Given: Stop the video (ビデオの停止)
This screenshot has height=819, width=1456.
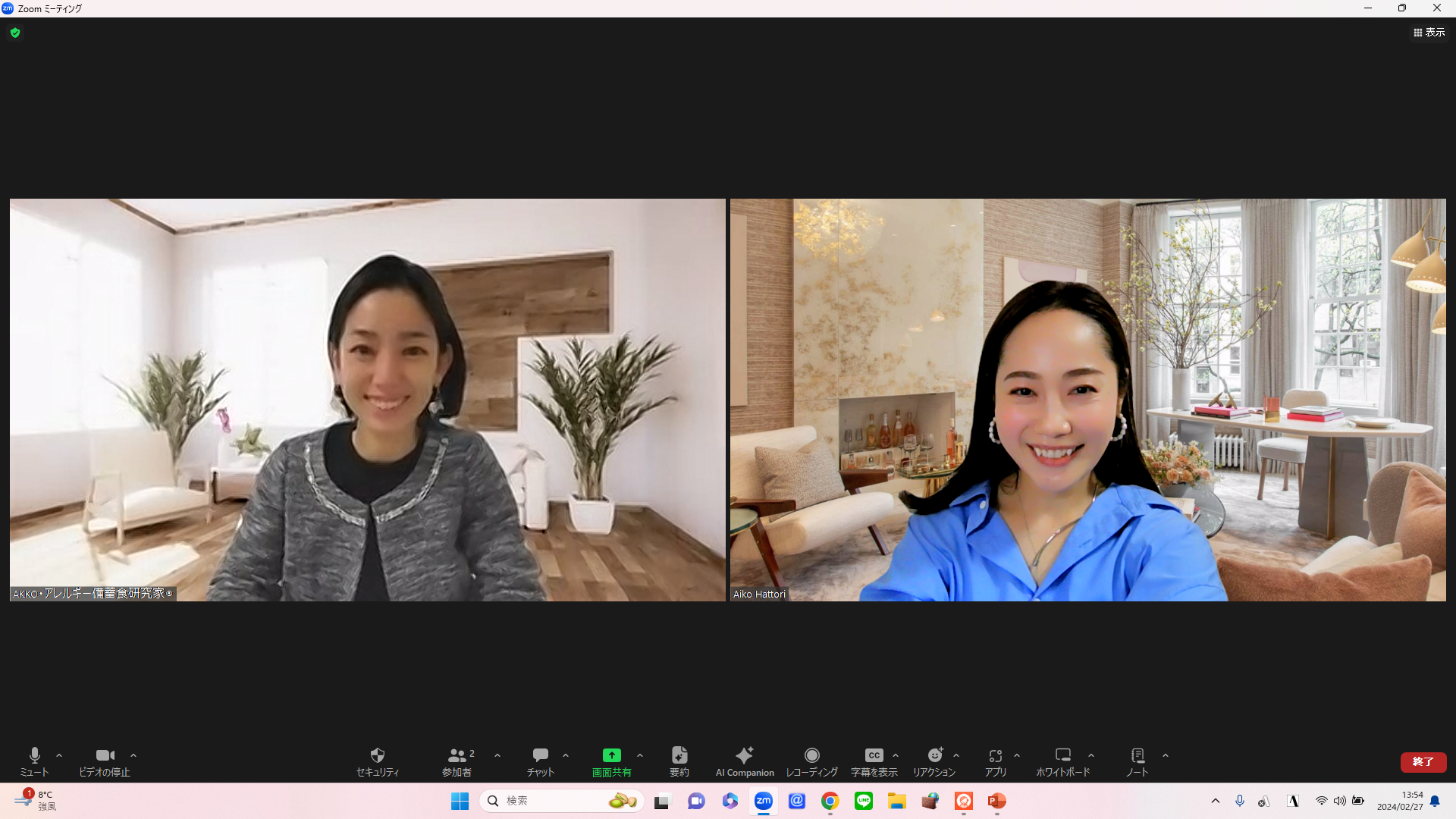Looking at the screenshot, I should point(105,761).
